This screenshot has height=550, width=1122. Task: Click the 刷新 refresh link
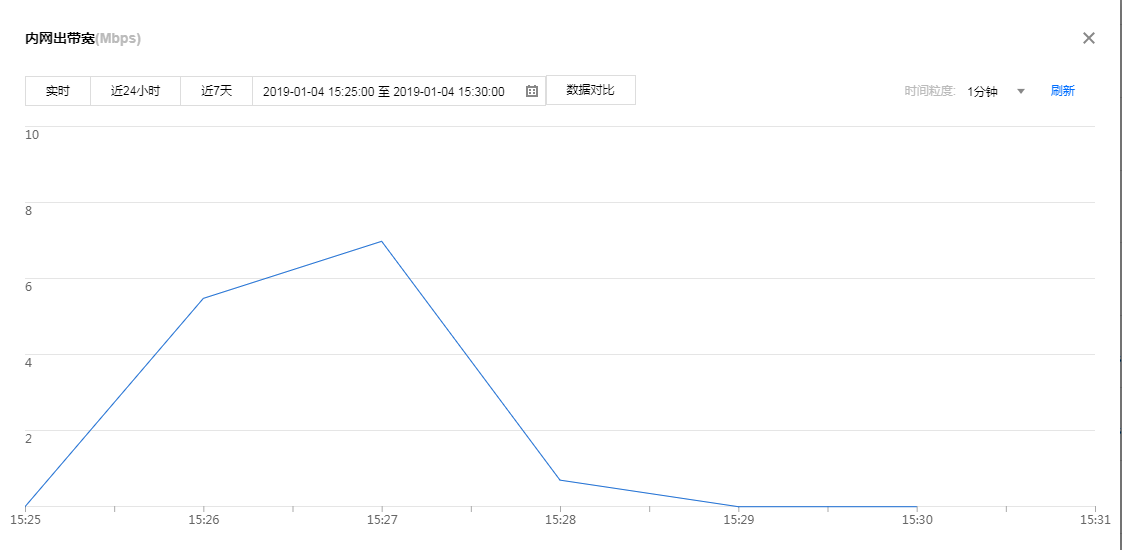click(1062, 91)
